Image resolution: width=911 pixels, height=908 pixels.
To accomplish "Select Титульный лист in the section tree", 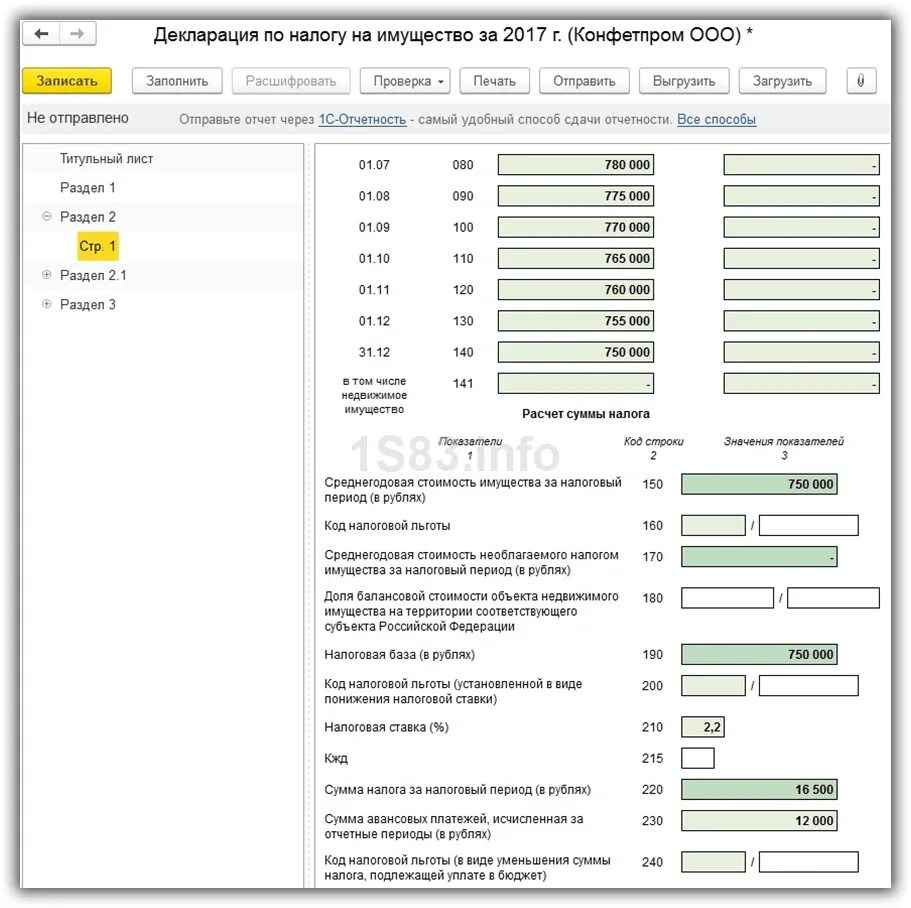I will coord(106,159).
